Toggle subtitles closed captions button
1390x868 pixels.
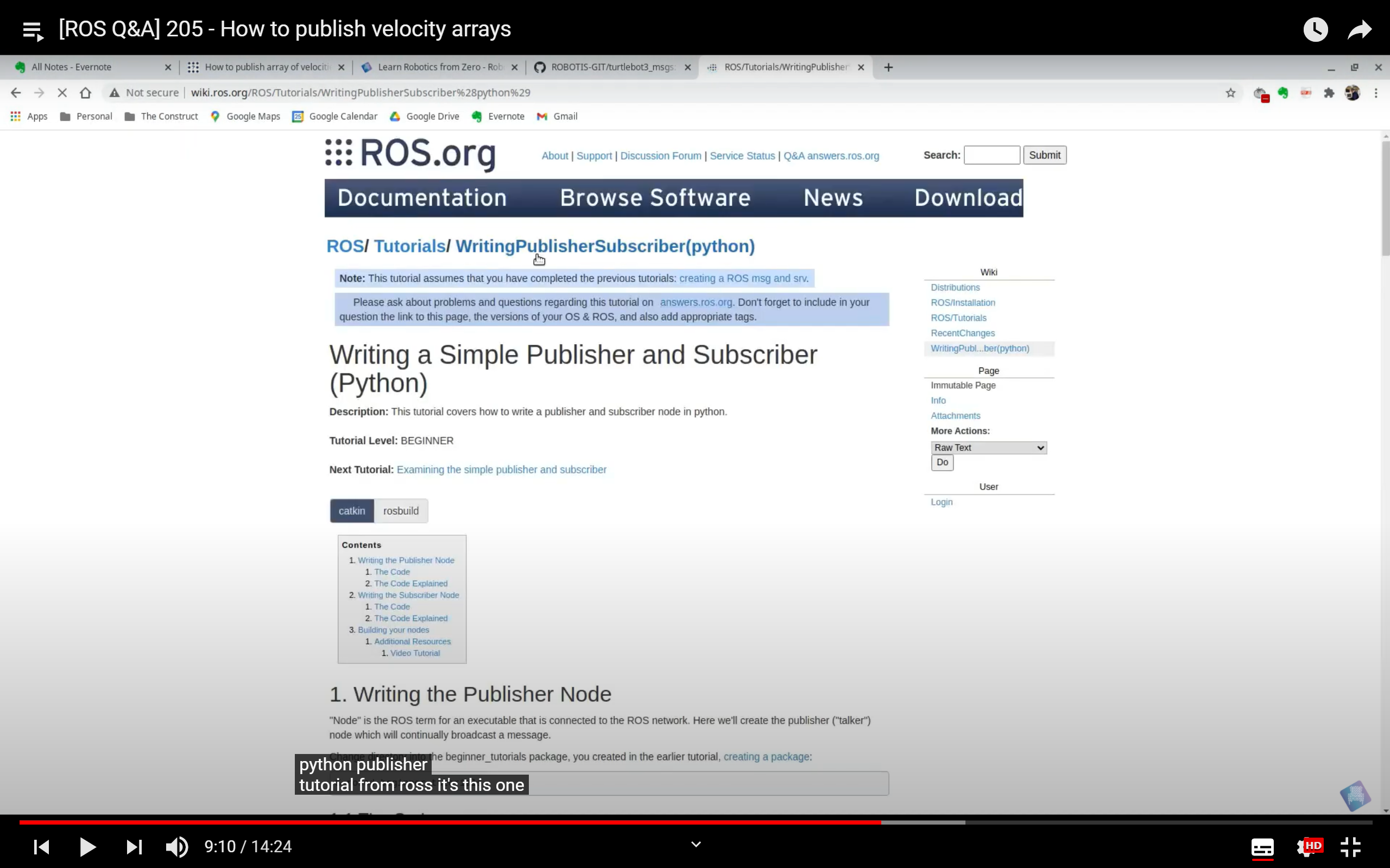1262,847
